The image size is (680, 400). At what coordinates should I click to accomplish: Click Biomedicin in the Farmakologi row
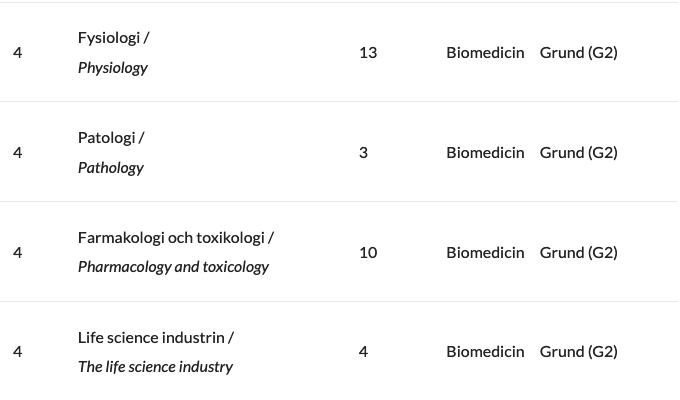[x=485, y=252]
